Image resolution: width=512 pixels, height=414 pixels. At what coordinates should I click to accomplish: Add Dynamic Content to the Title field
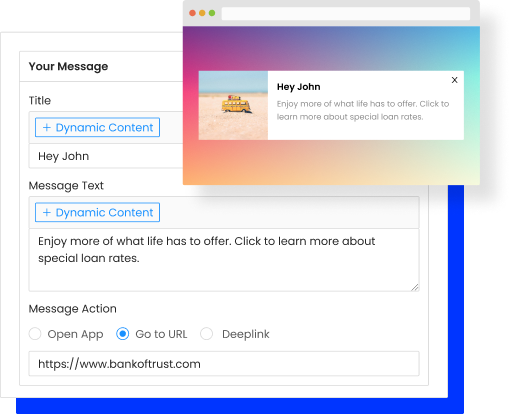[97, 127]
